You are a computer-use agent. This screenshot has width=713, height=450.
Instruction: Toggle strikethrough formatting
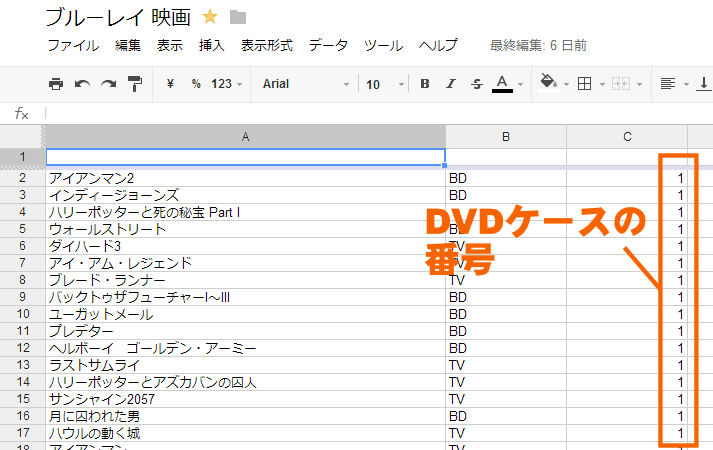click(477, 84)
